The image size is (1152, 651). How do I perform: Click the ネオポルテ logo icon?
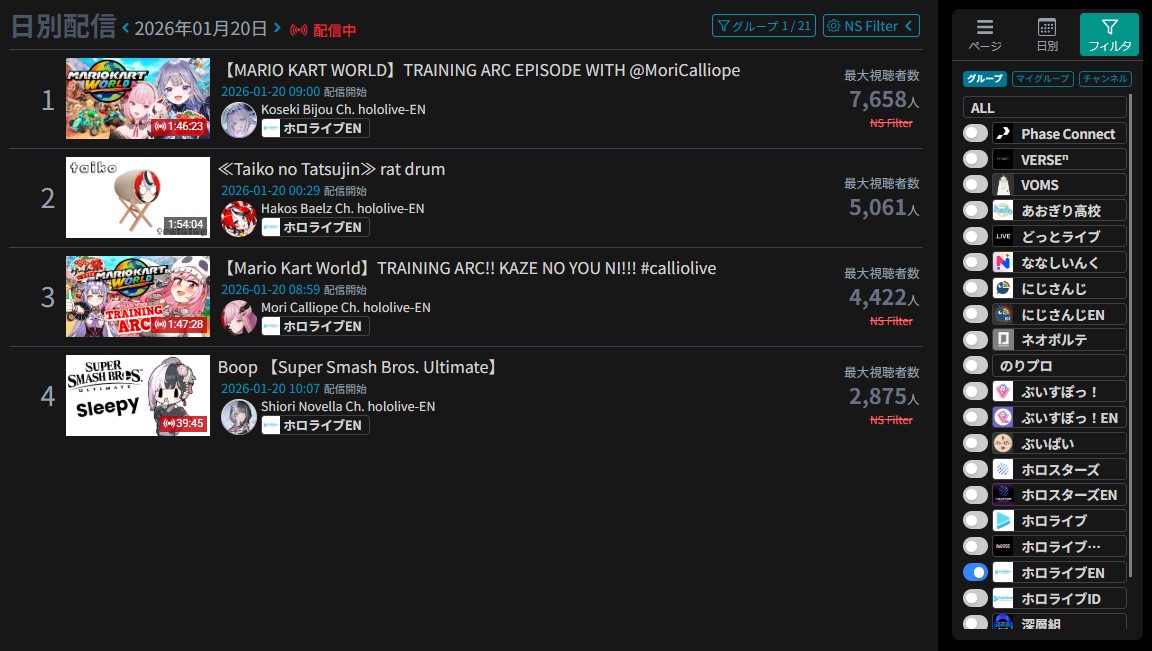1003,339
